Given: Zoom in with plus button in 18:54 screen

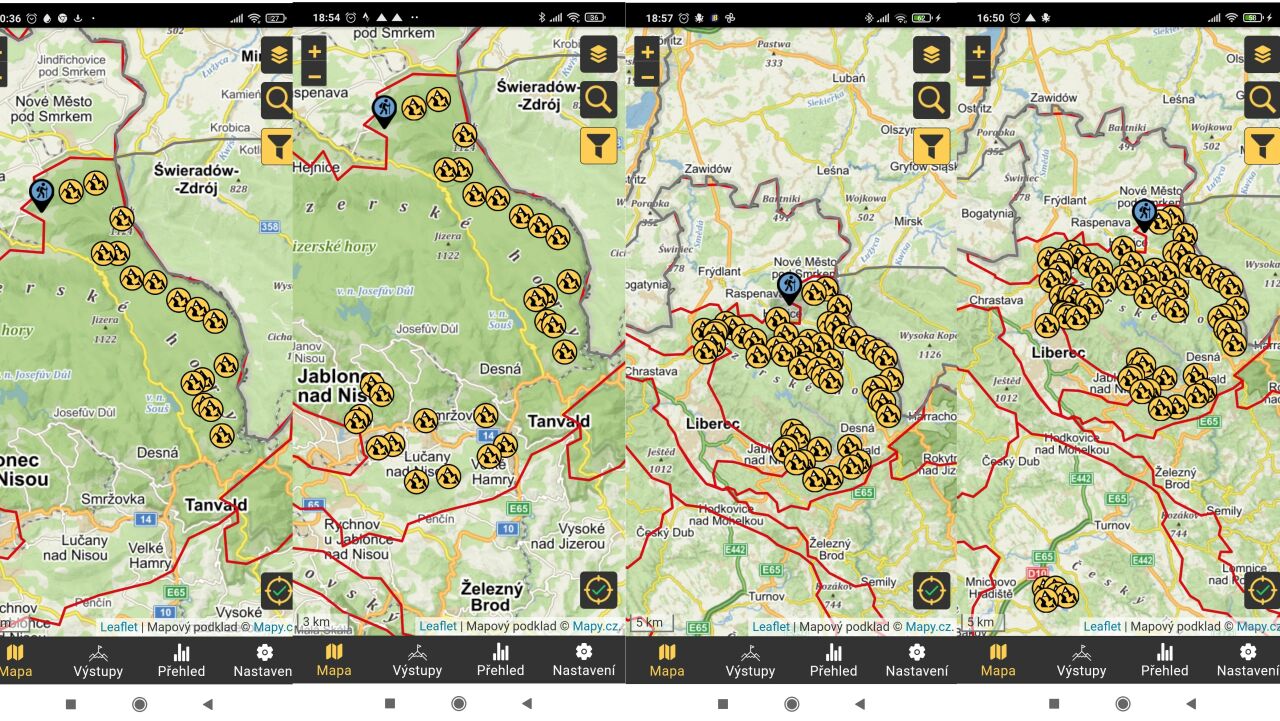Looking at the screenshot, I should [314, 50].
